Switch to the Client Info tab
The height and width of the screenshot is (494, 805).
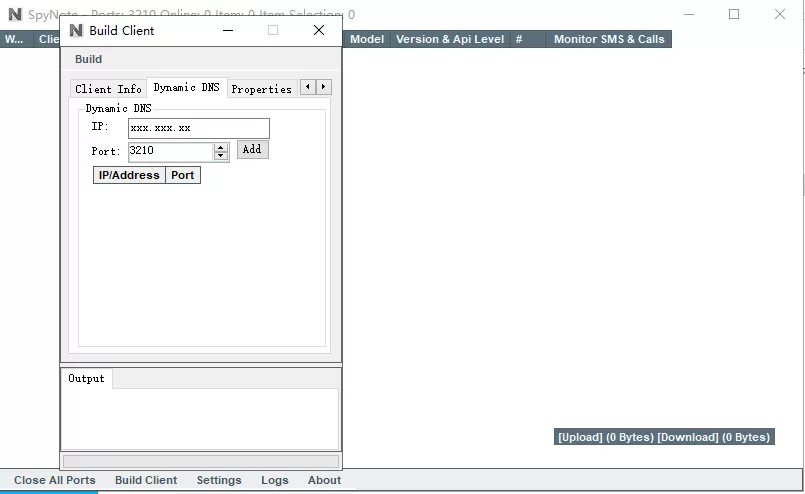coord(108,89)
